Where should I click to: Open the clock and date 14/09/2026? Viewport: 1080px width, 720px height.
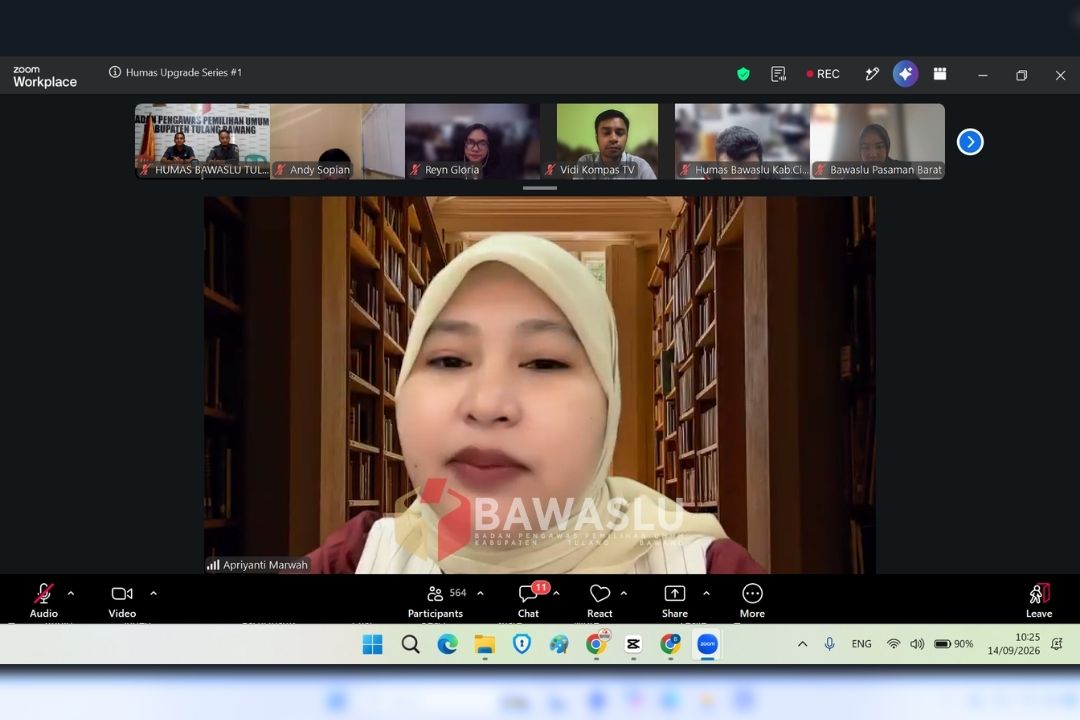(x=1014, y=644)
